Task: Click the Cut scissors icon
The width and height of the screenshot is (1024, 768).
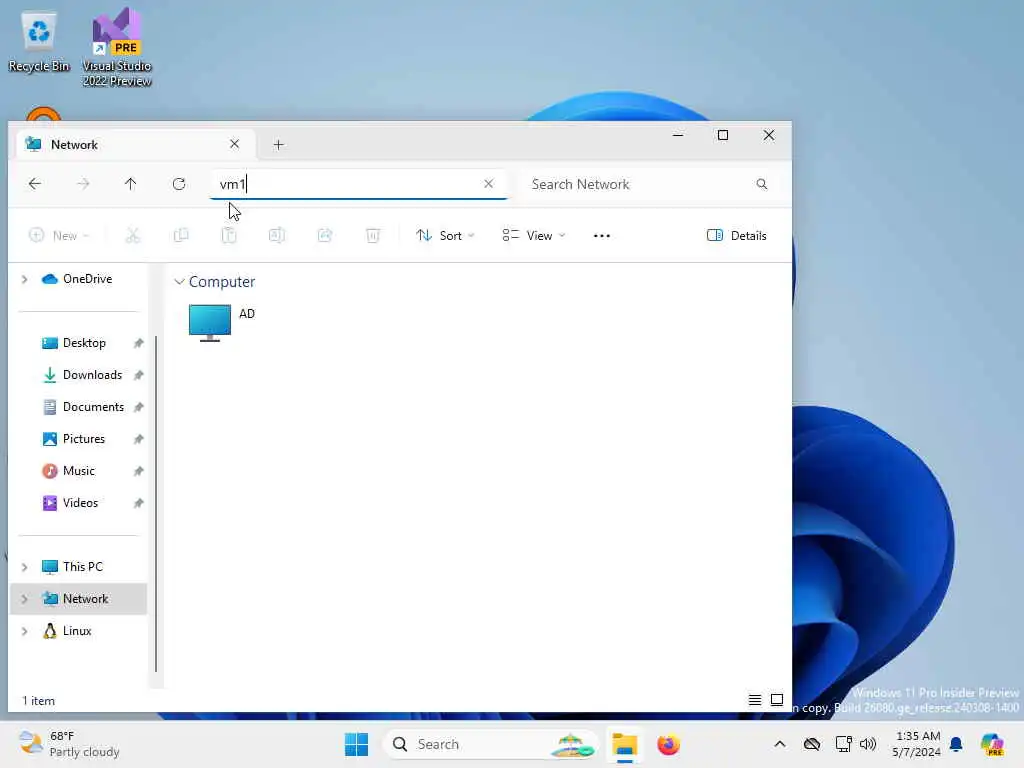Action: coord(133,235)
